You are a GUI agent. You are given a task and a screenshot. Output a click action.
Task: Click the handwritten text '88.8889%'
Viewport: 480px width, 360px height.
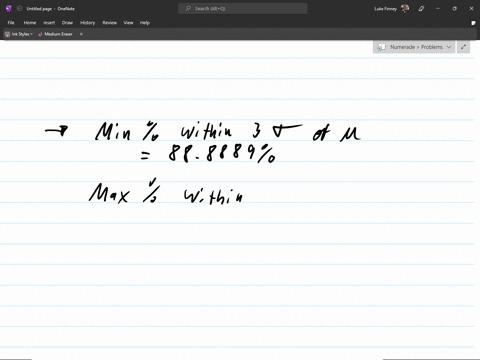[x=222, y=154]
